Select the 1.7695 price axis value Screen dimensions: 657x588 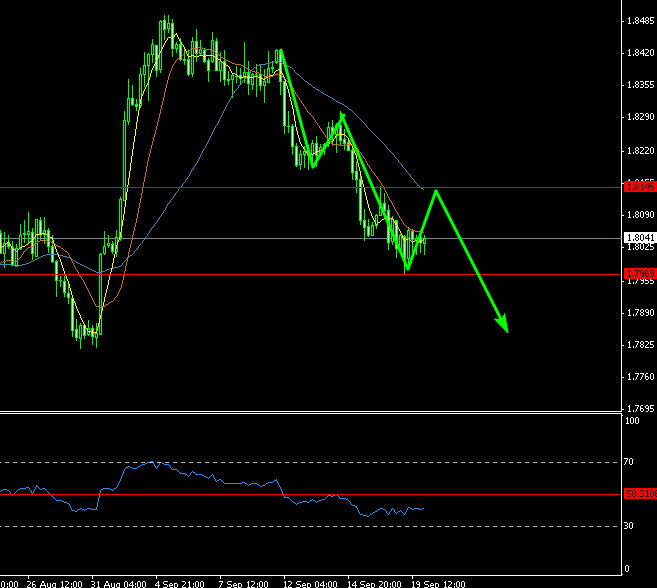[640, 409]
